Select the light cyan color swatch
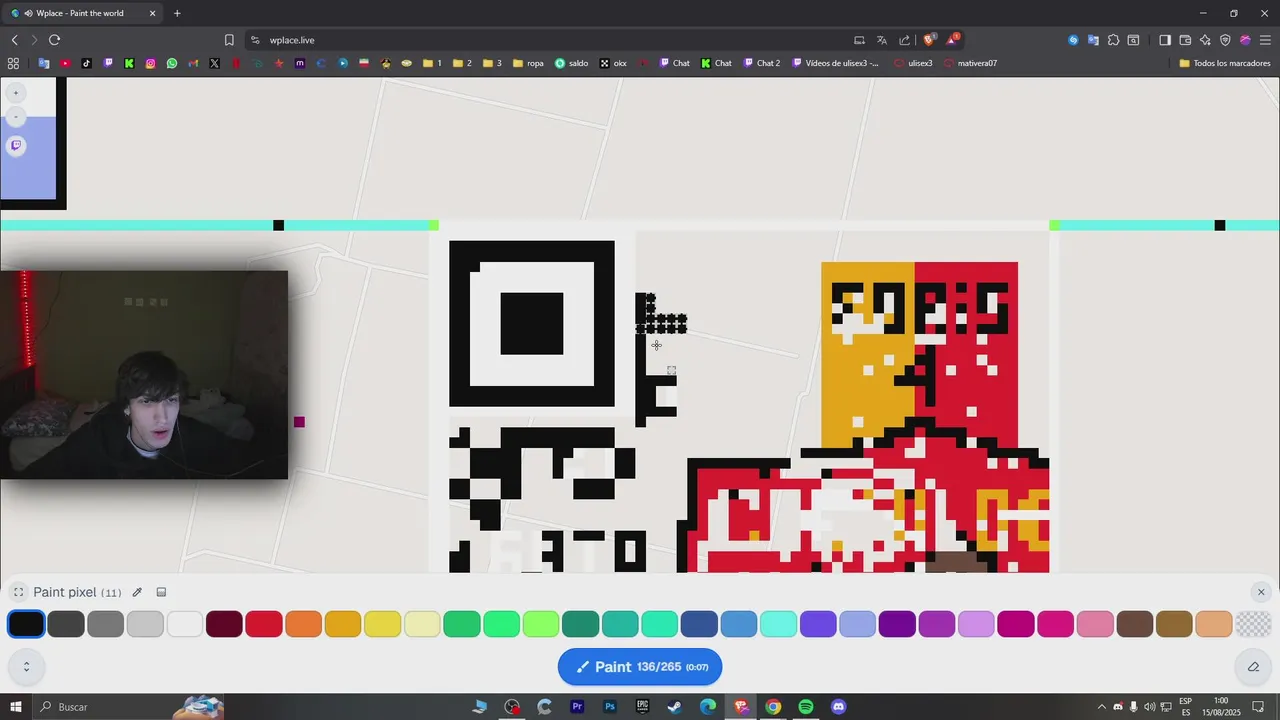 (x=779, y=624)
